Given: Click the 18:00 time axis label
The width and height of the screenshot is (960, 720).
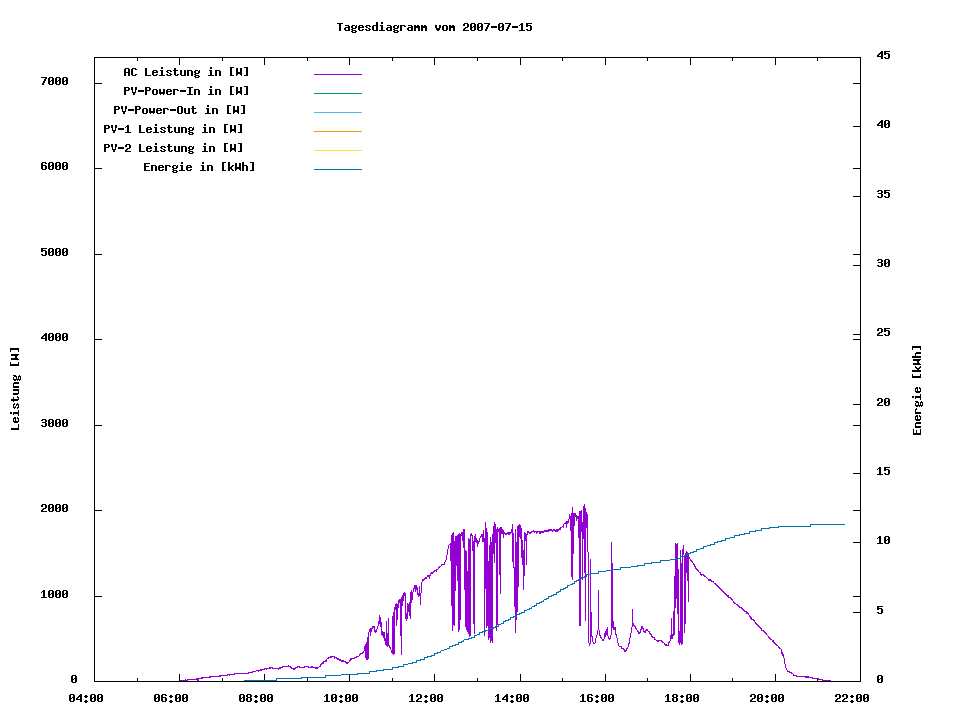Looking at the screenshot, I should pyautogui.click(x=682, y=699).
